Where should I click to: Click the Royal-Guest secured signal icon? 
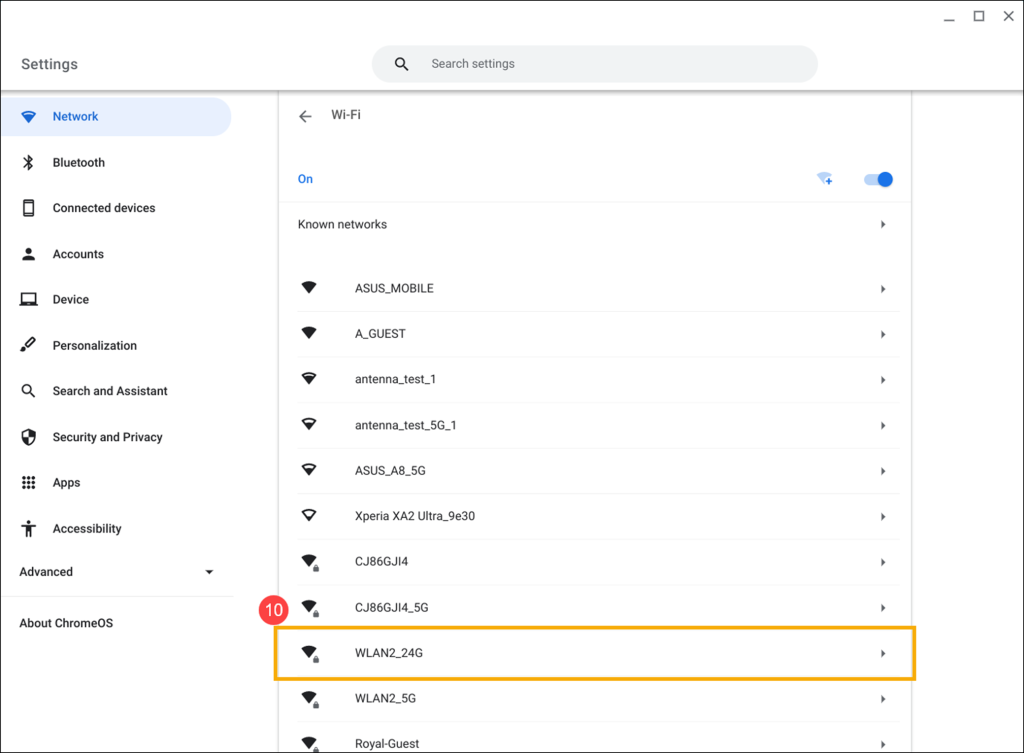click(x=310, y=744)
